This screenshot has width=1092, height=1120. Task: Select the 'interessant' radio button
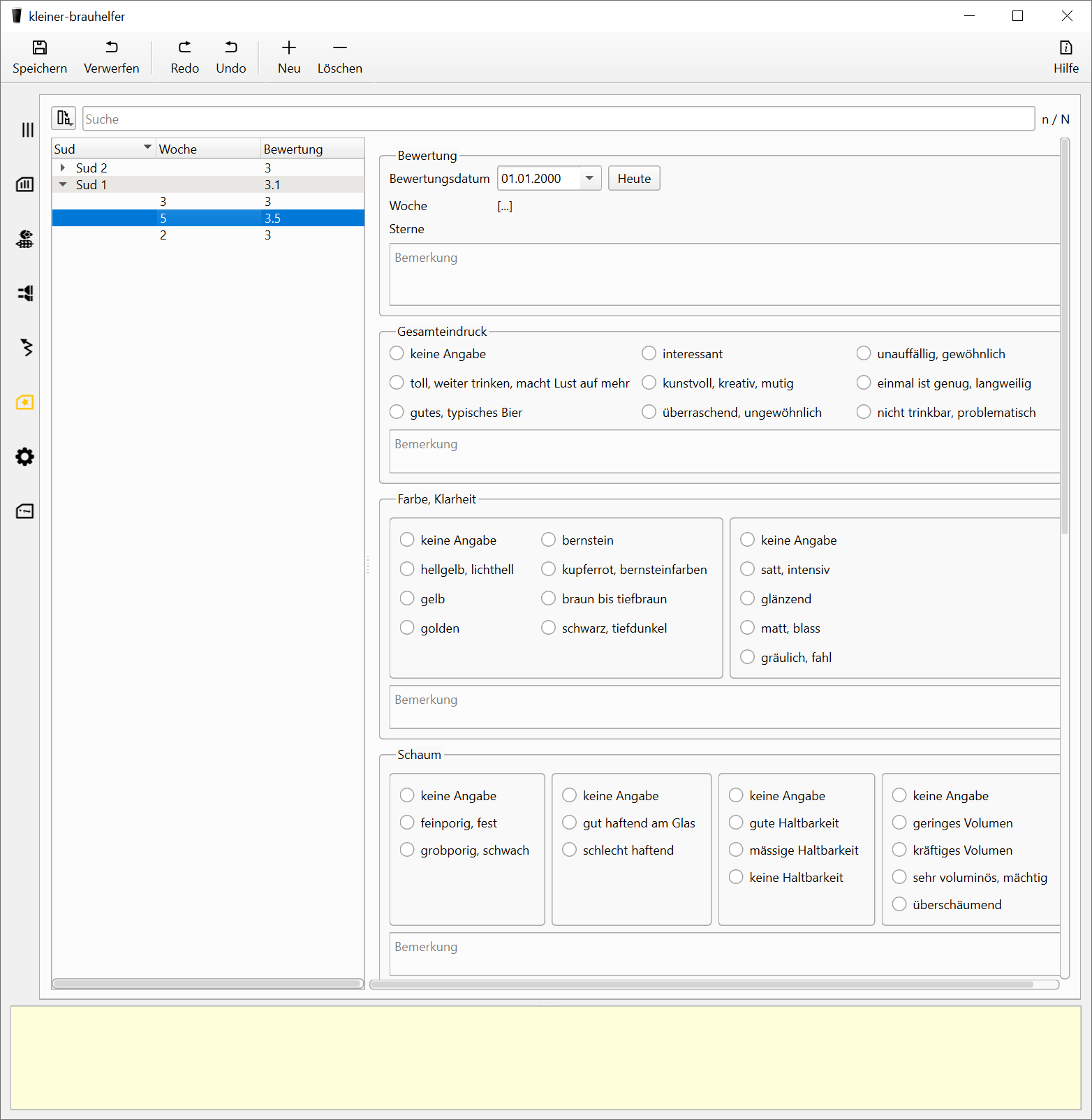(649, 353)
